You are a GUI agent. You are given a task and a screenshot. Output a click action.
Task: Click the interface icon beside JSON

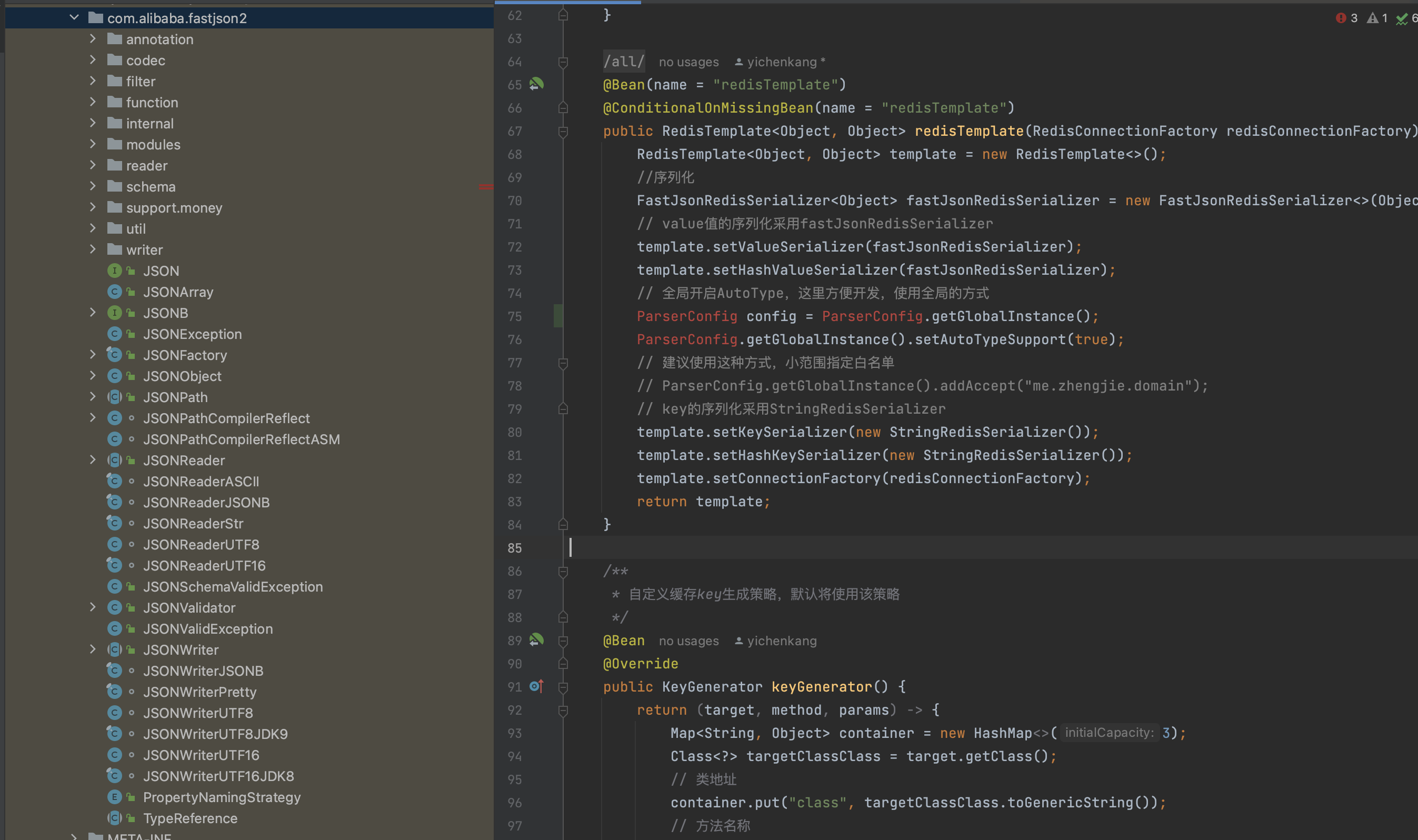click(115, 271)
